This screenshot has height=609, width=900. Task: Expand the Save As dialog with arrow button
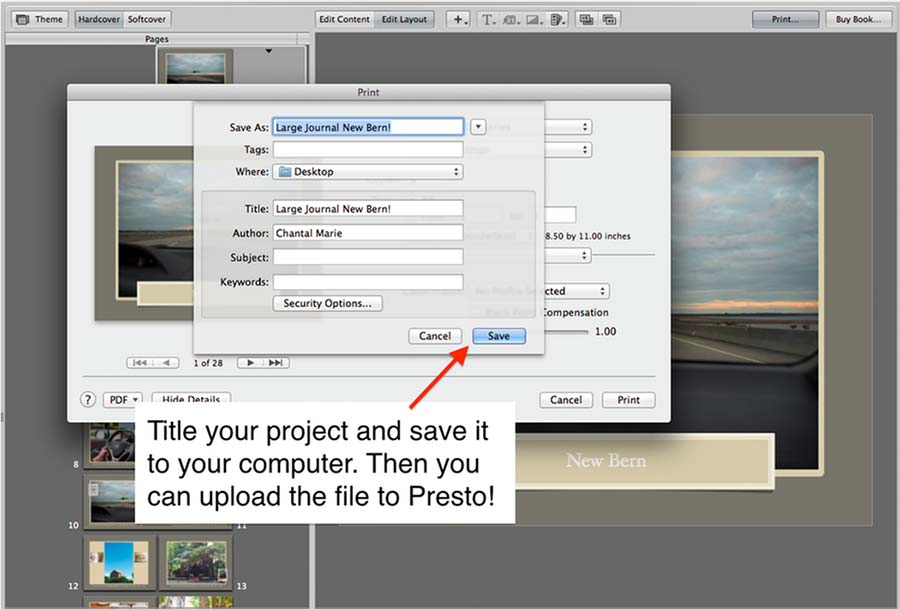(478, 127)
